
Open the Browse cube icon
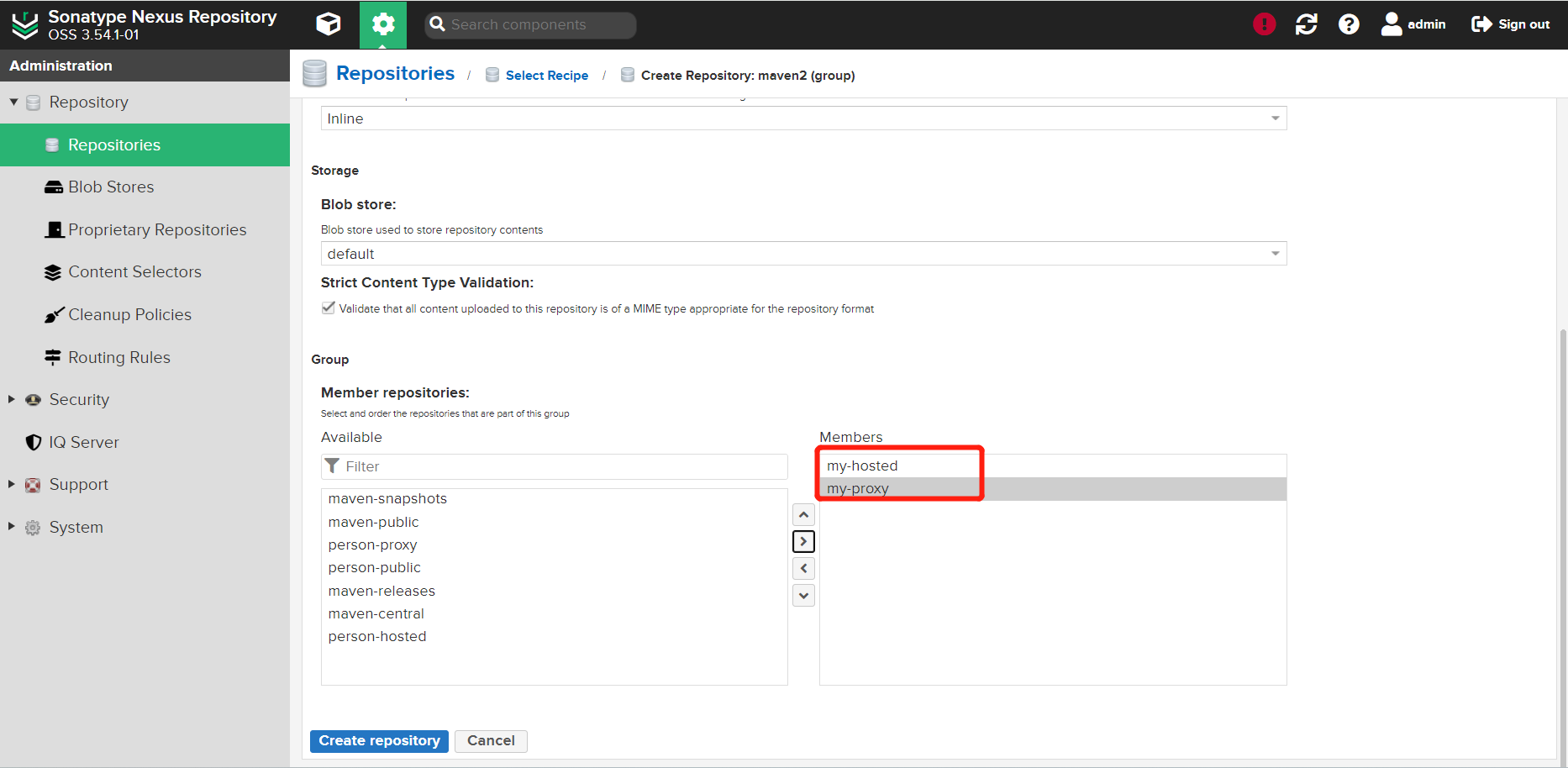[329, 24]
